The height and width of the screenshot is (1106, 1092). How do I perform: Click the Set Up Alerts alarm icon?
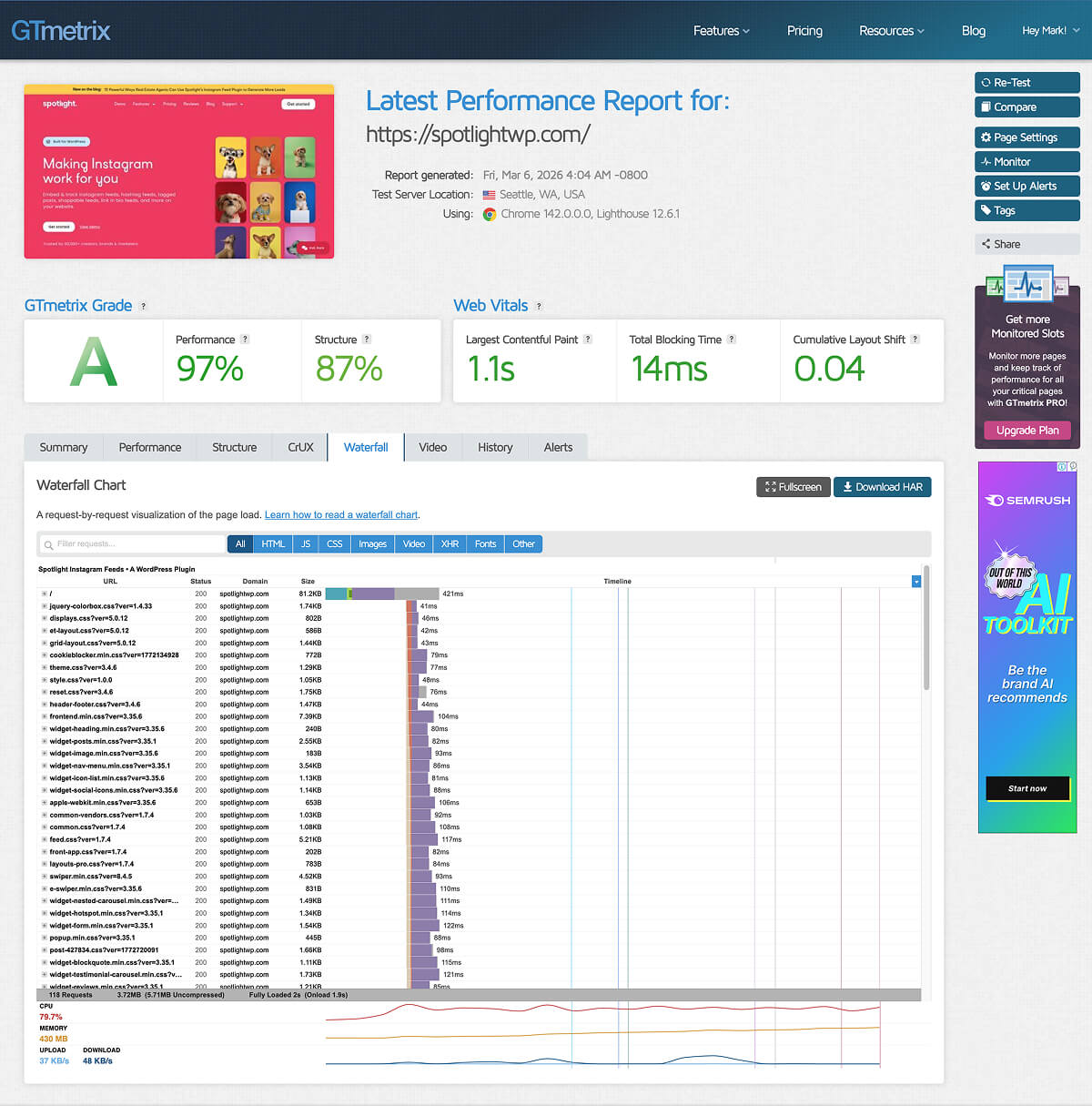click(986, 186)
